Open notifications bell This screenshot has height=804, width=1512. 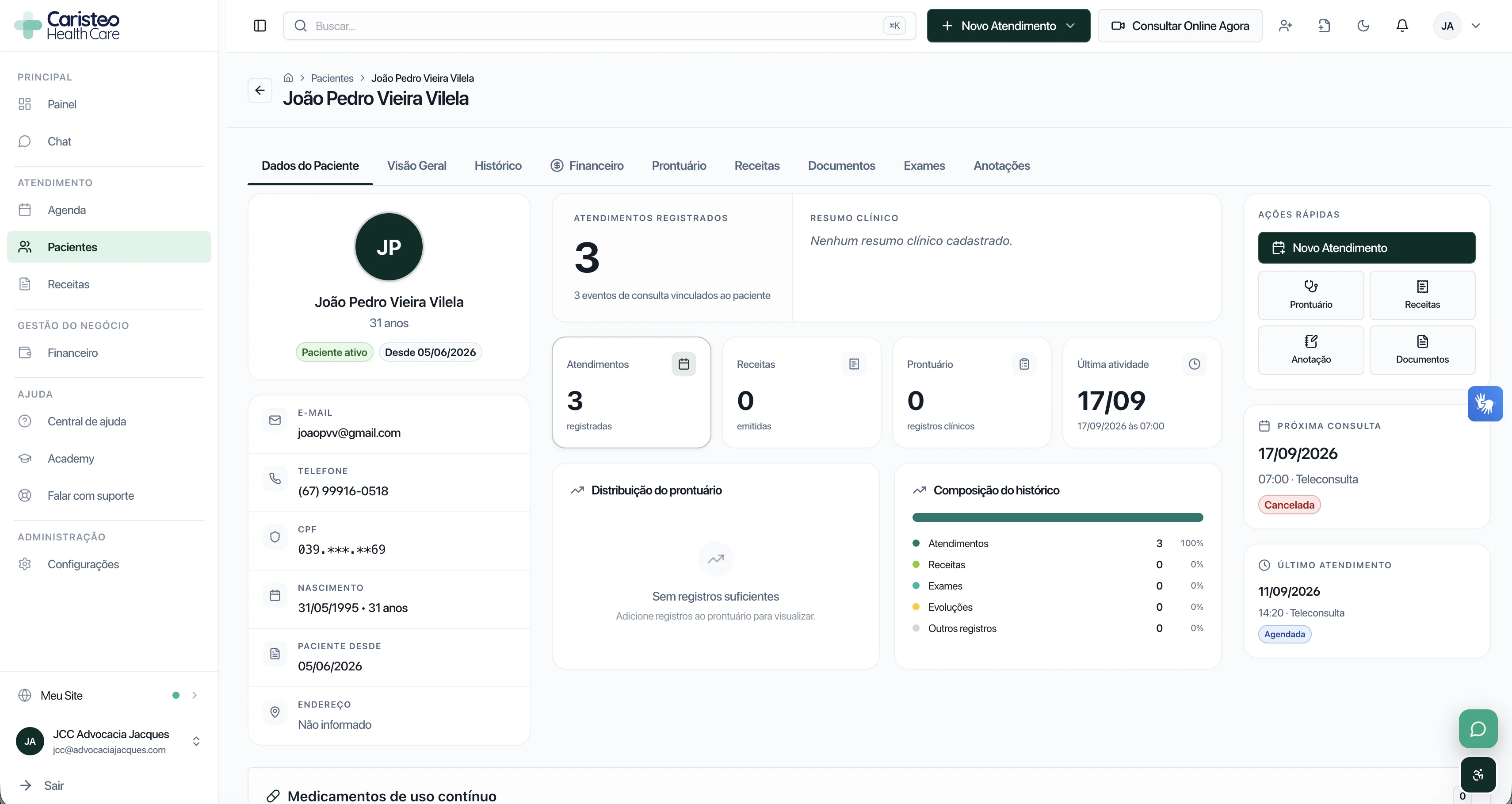pos(1401,26)
